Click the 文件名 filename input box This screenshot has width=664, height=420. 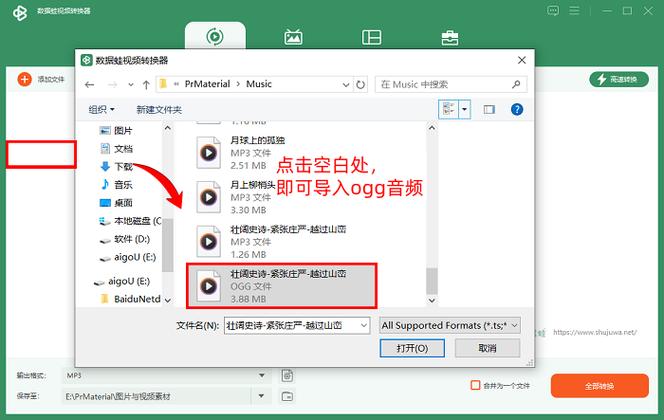[x=292, y=326]
